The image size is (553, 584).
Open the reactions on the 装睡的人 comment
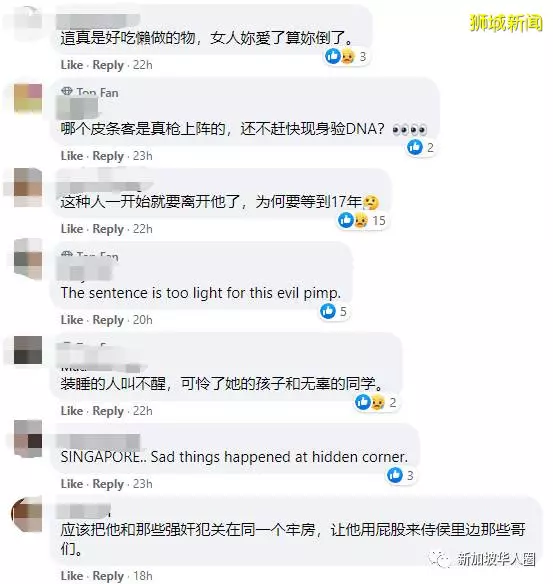(370, 402)
